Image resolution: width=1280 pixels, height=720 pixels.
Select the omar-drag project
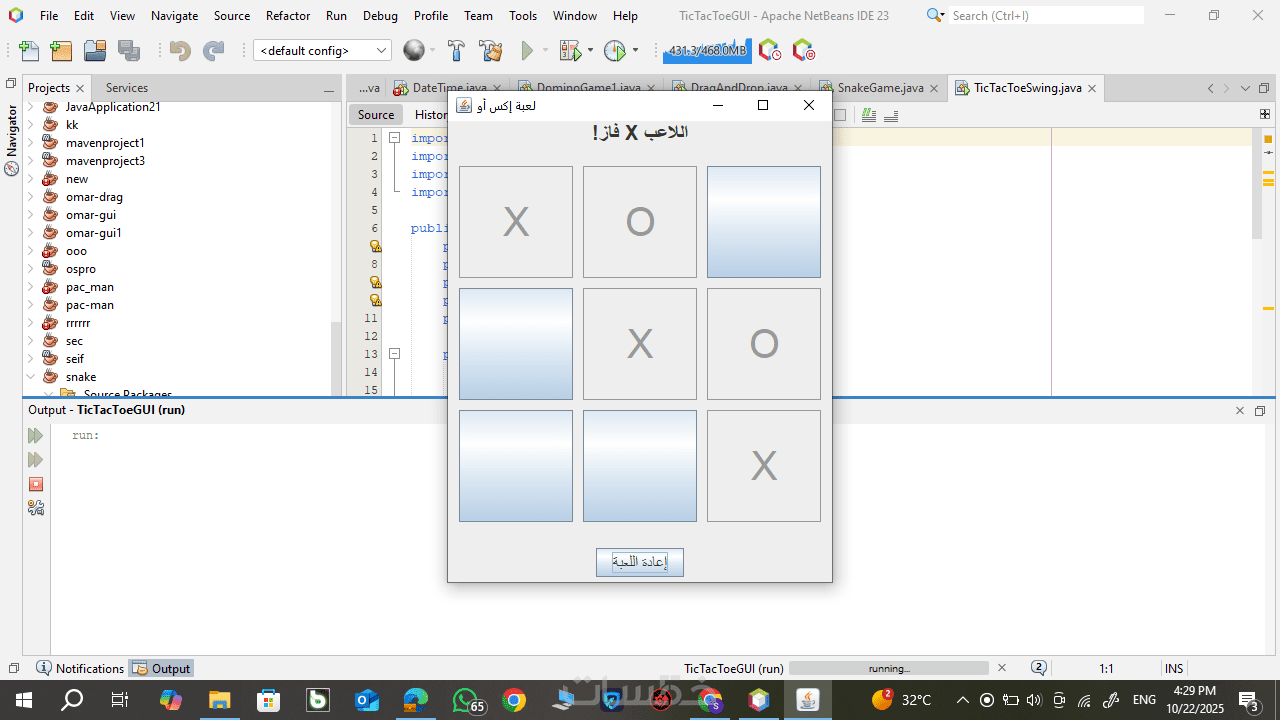(x=94, y=197)
